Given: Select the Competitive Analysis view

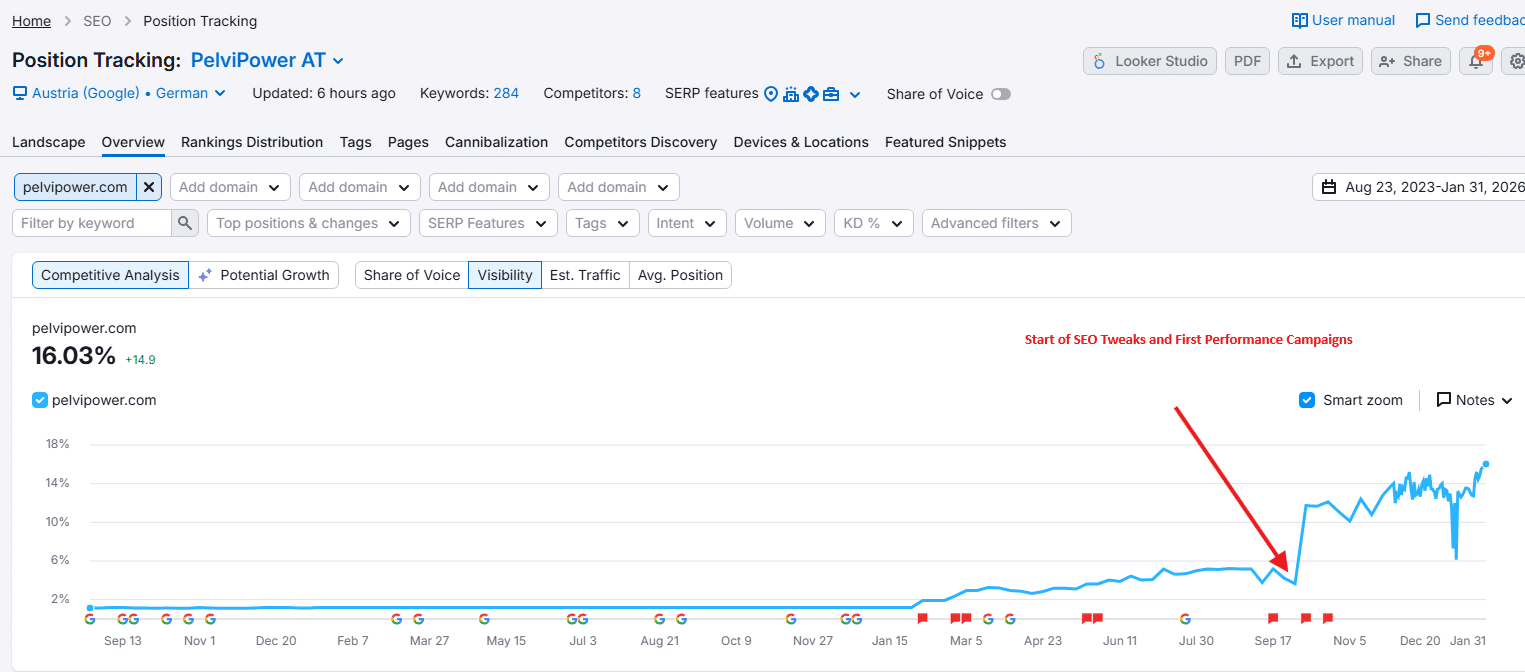Looking at the screenshot, I should click(110, 275).
